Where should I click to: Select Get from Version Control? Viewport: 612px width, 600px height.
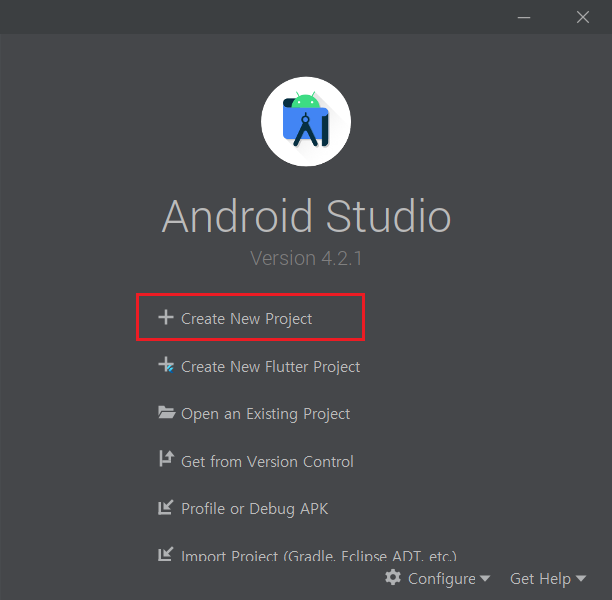pyautogui.click(x=267, y=462)
